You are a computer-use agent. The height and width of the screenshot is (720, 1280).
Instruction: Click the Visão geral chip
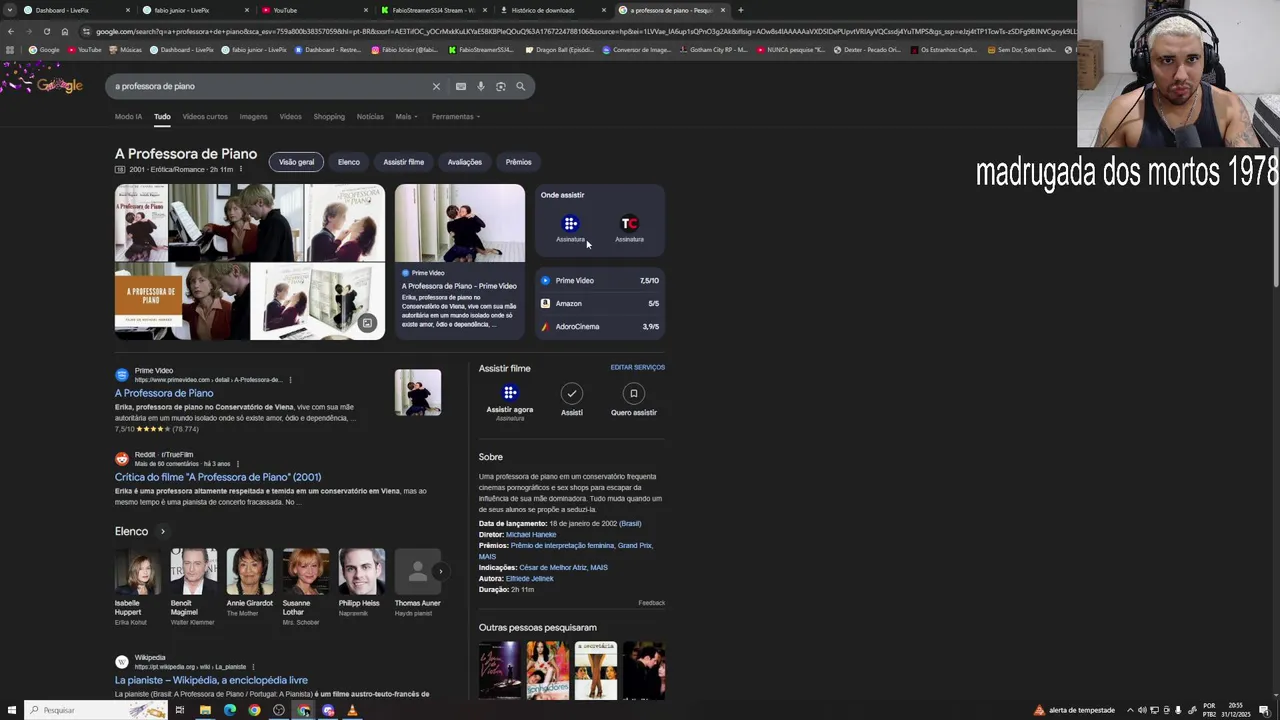tap(296, 162)
